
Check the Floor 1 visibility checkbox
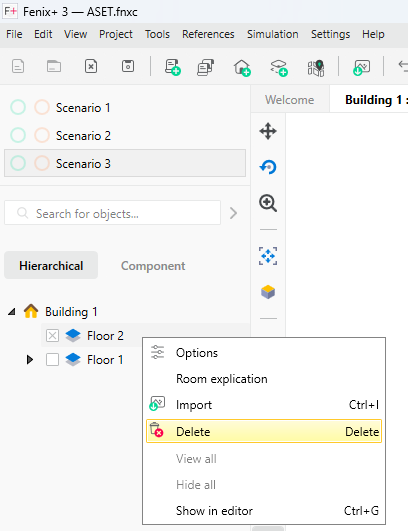tap(52, 360)
